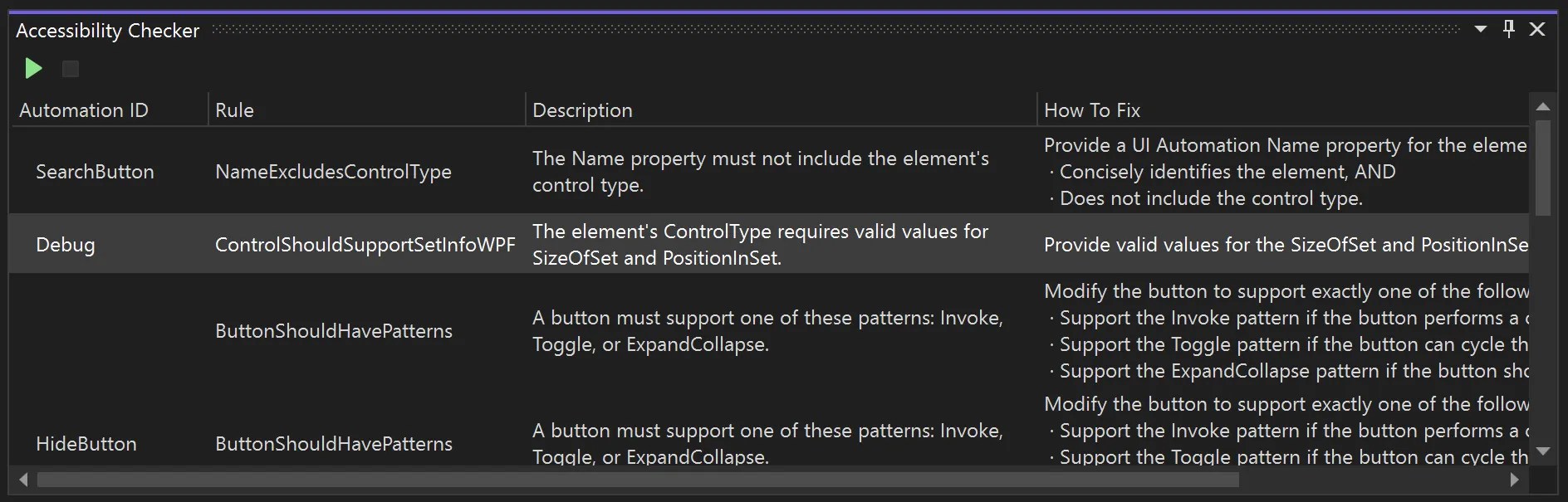Close the Accessibility Checker panel
Image resolution: width=1568 pixels, height=502 pixels.
point(1538,28)
